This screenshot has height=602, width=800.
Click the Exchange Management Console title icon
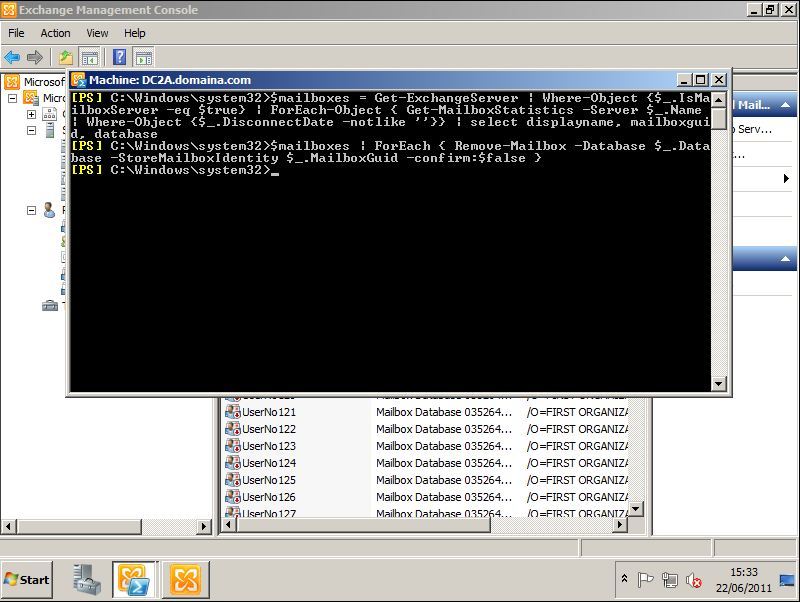click(x=9, y=10)
